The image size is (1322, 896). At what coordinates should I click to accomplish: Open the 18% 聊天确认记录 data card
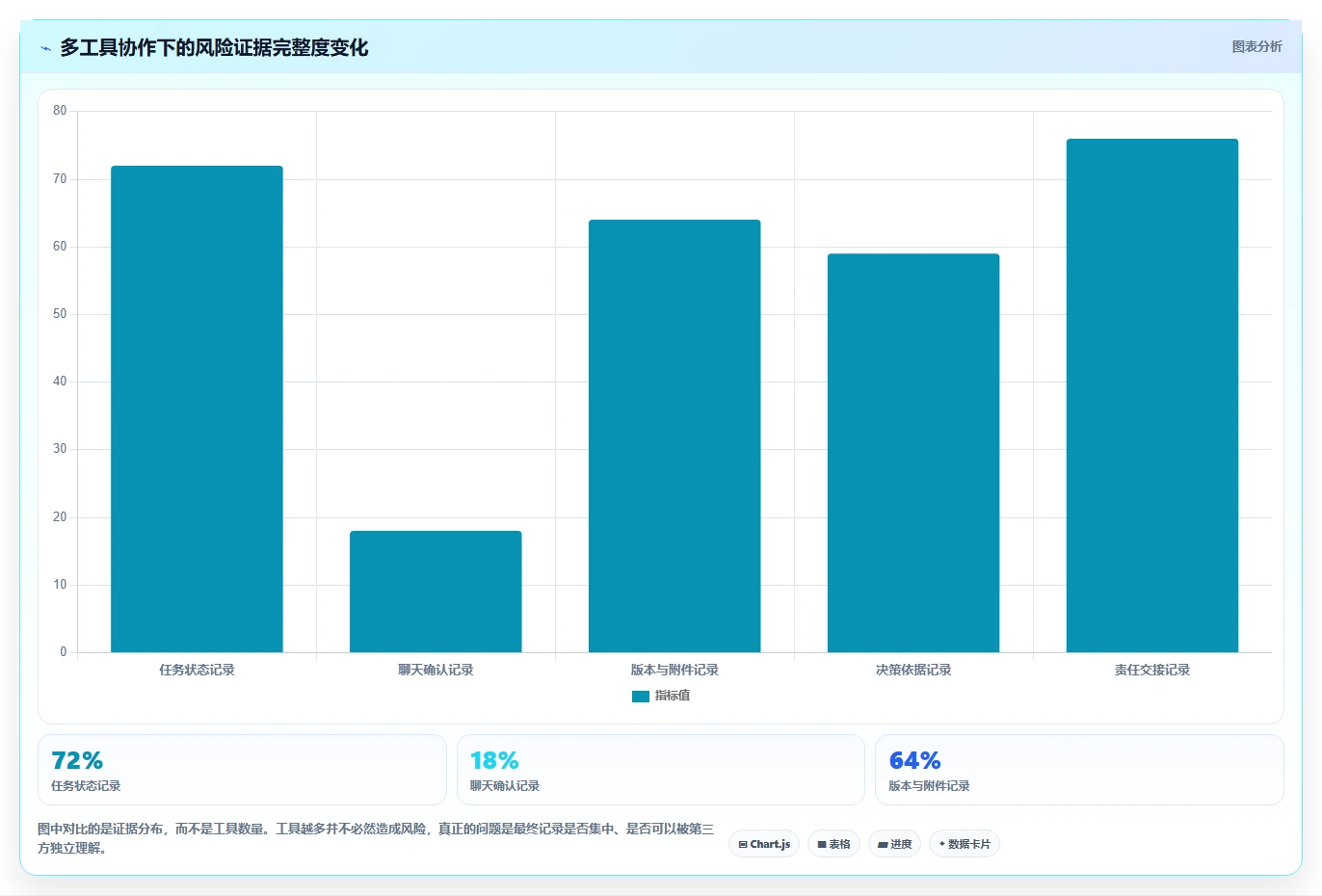click(x=660, y=770)
